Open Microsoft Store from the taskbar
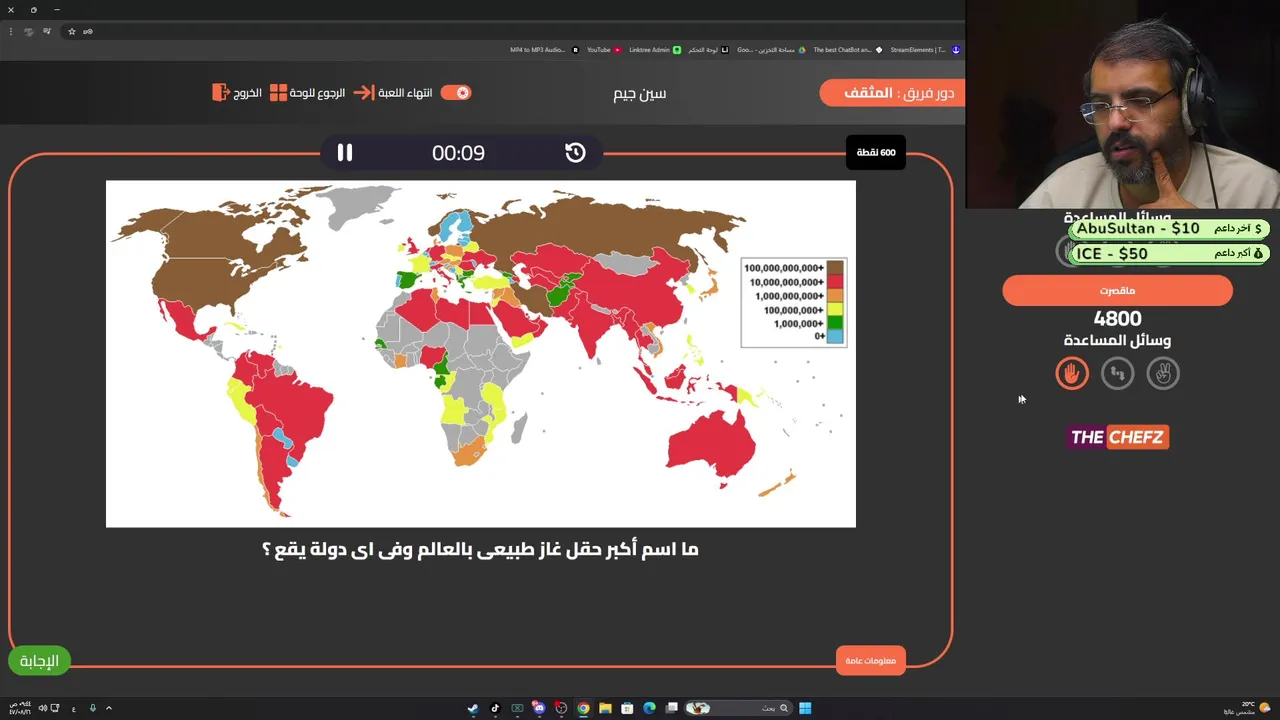1280x720 pixels. tap(627, 708)
